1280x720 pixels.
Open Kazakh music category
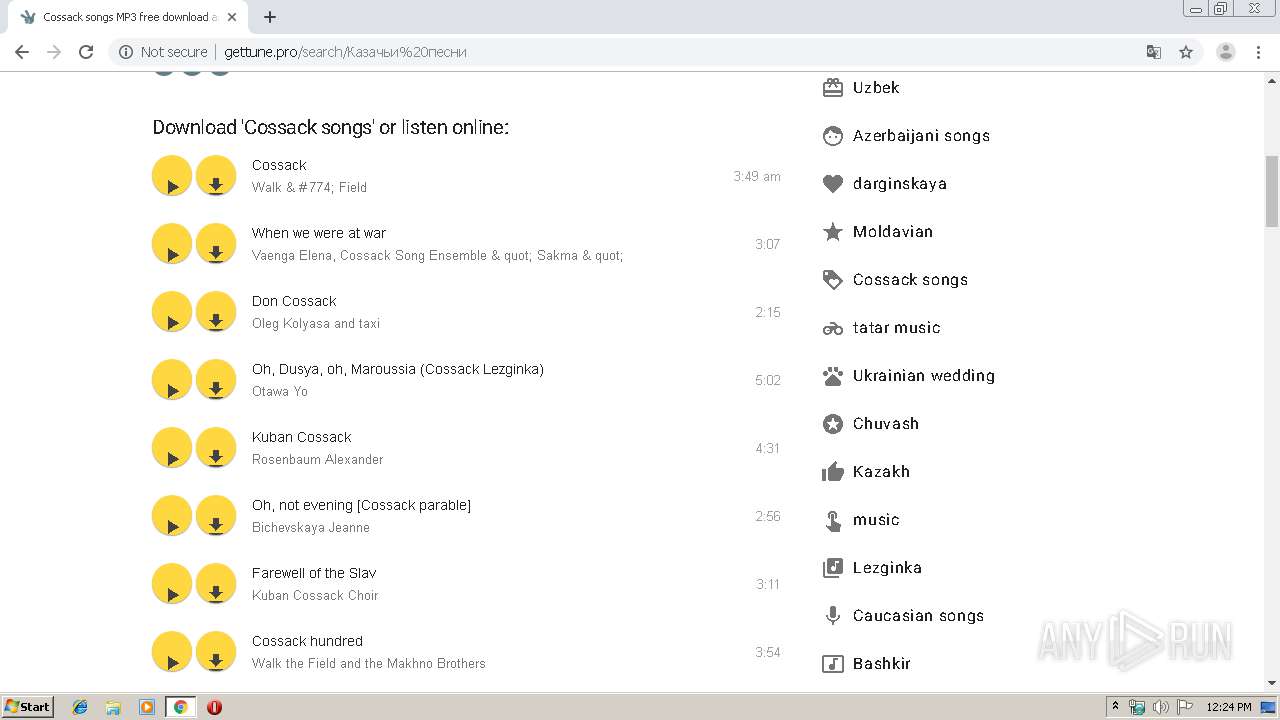(x=881, y=472)
